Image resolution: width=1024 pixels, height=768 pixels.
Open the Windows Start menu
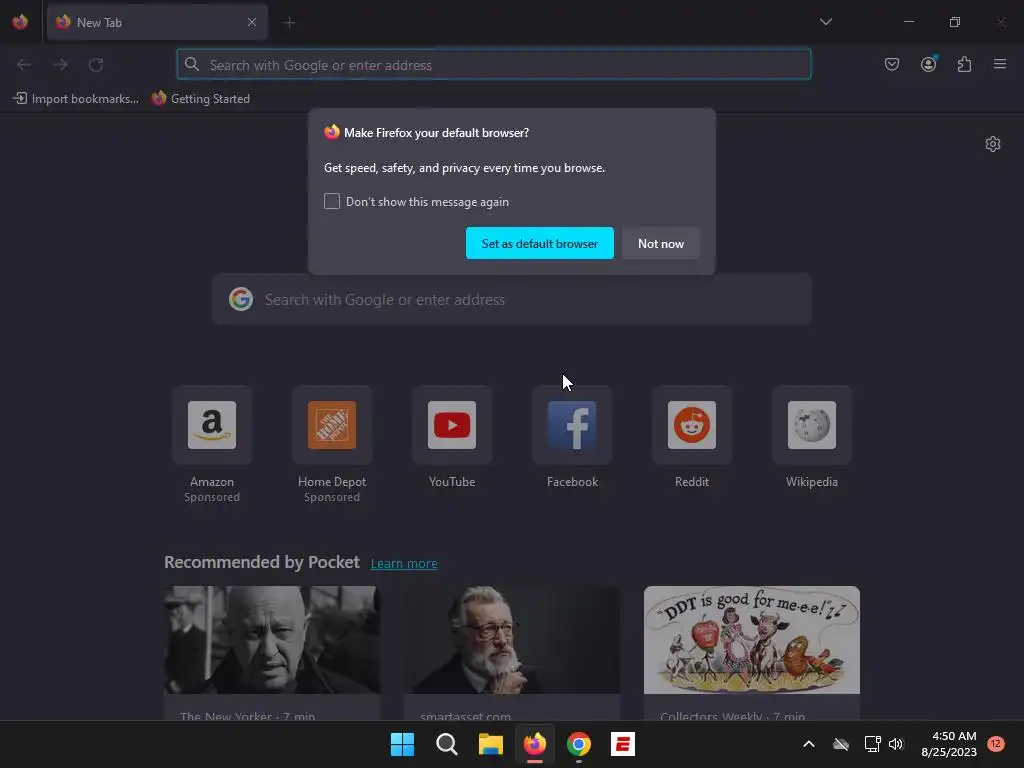tap(402, 744)
